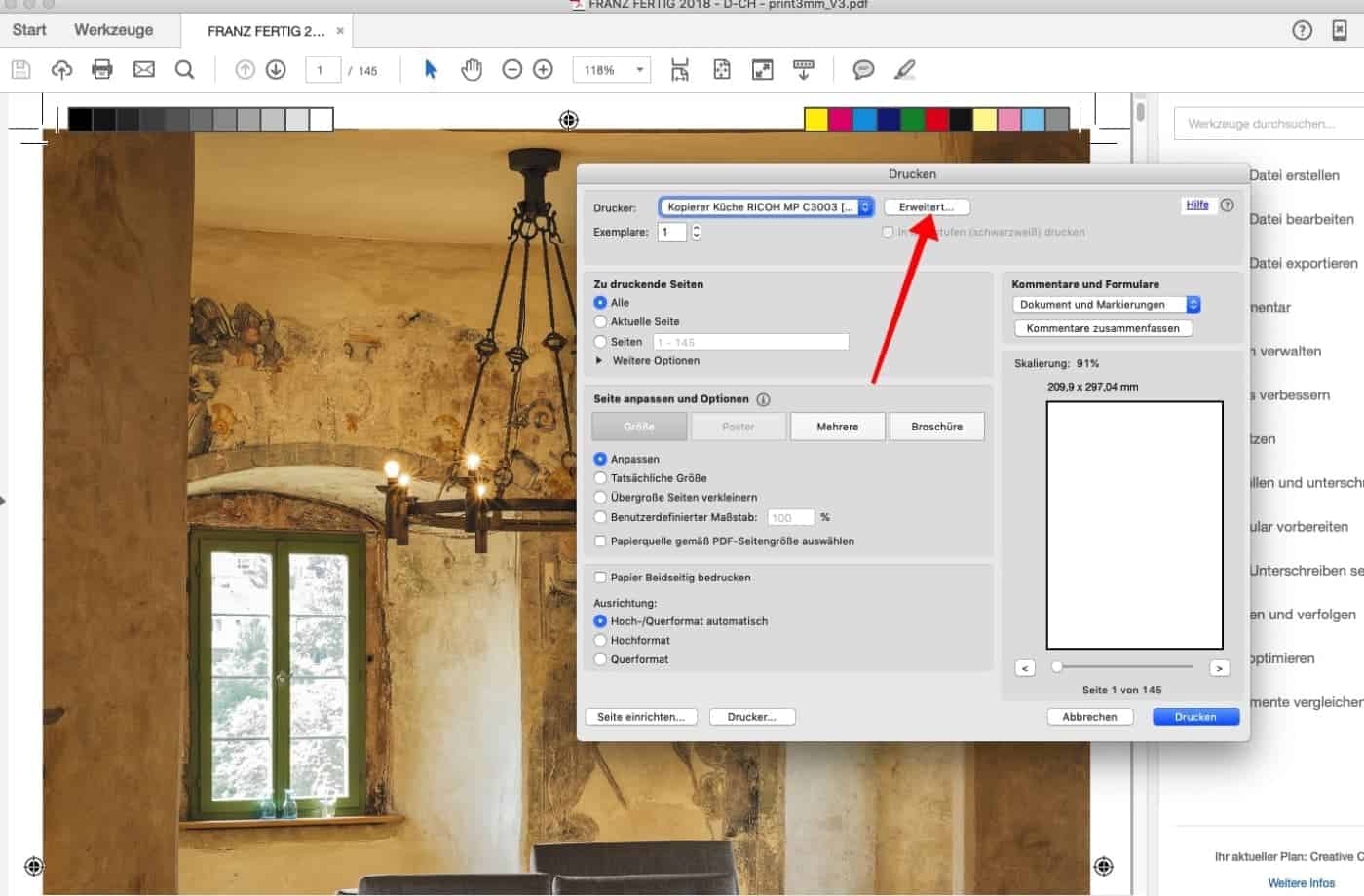Click the zoom out minus icon
Image resolution: width=1364 pixels, height=896 pixels.
(x=511, y=69)
